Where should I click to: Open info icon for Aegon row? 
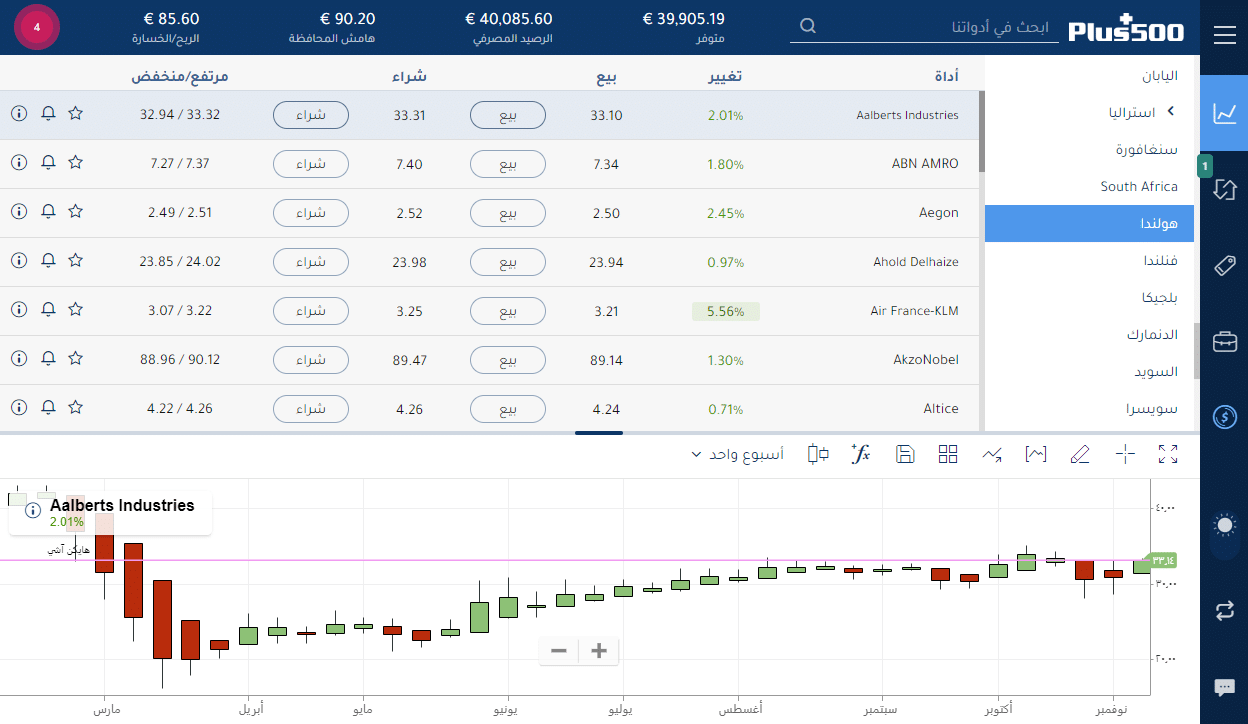19,211
